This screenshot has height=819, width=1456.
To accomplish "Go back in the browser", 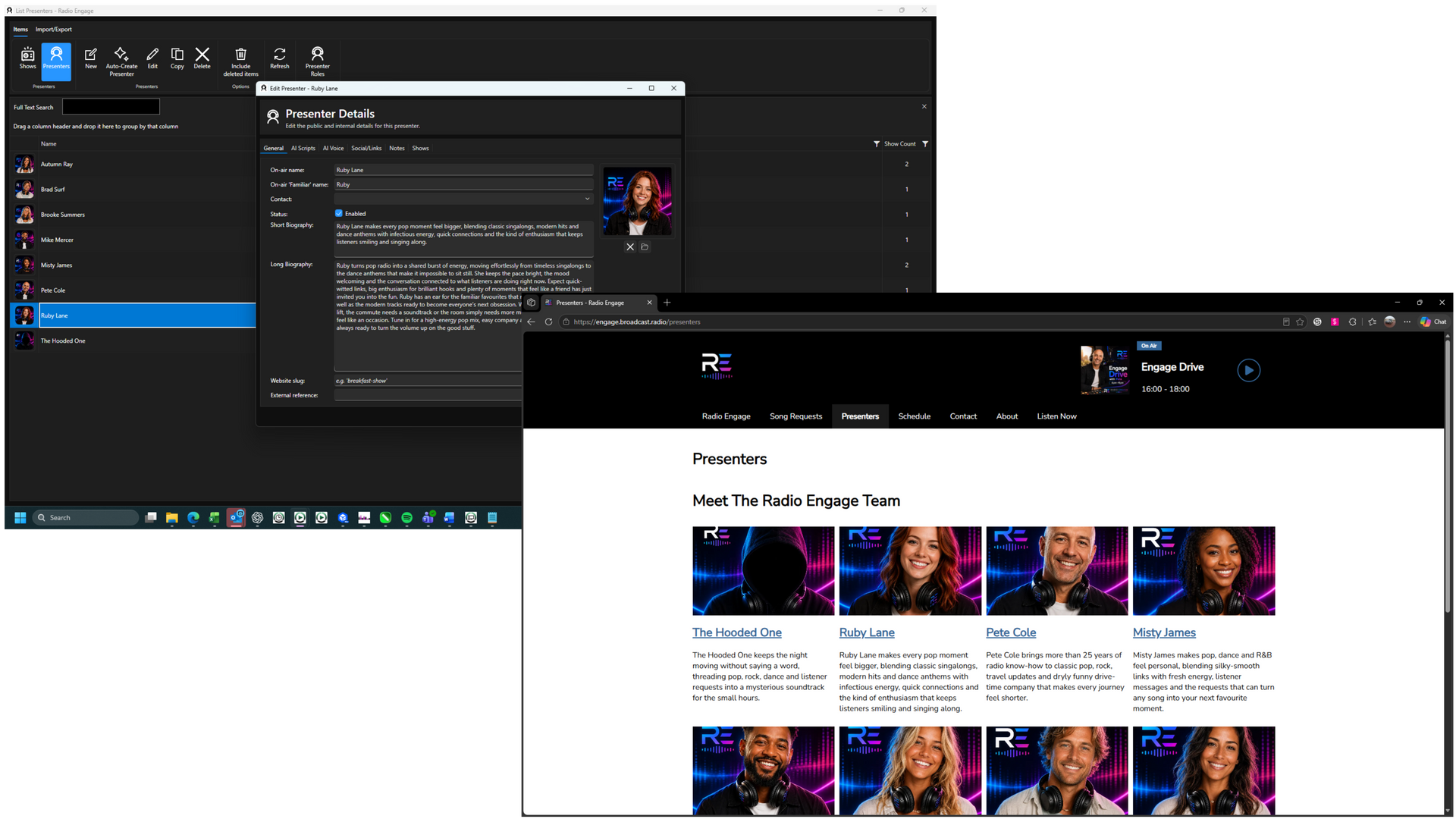I will pos(532,322).
